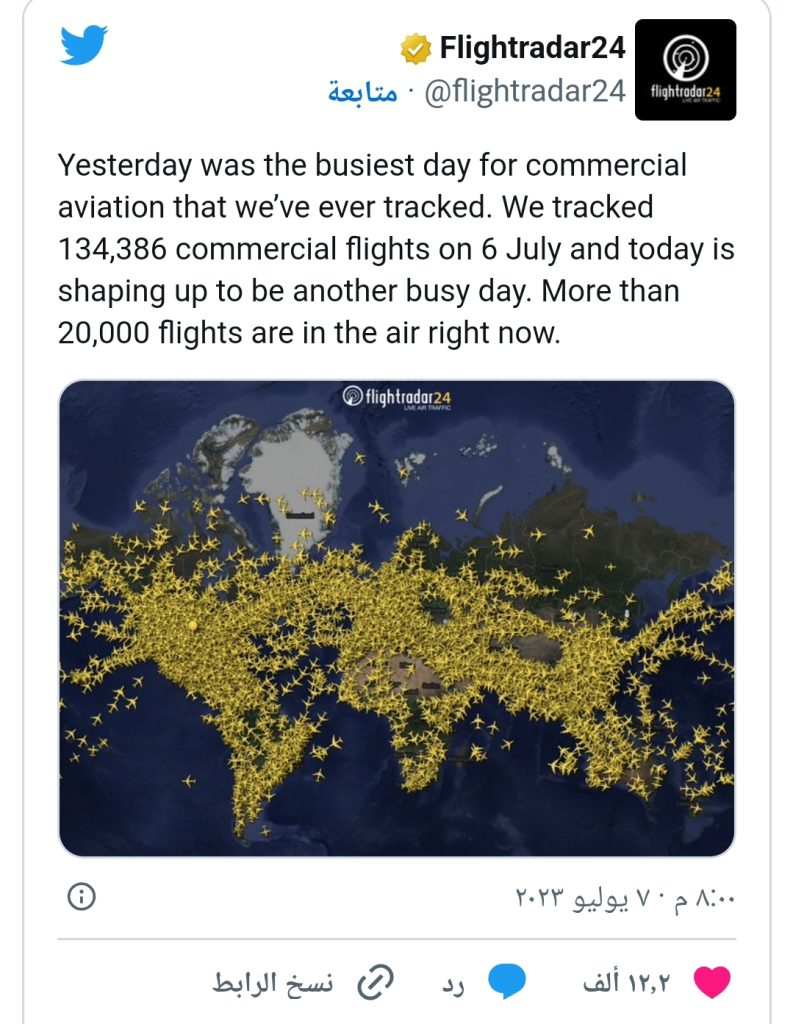Screen dimensions: 793x1024
Task: Click the ٨:٠٠ م posting time
Action: [x=705, y=898]
